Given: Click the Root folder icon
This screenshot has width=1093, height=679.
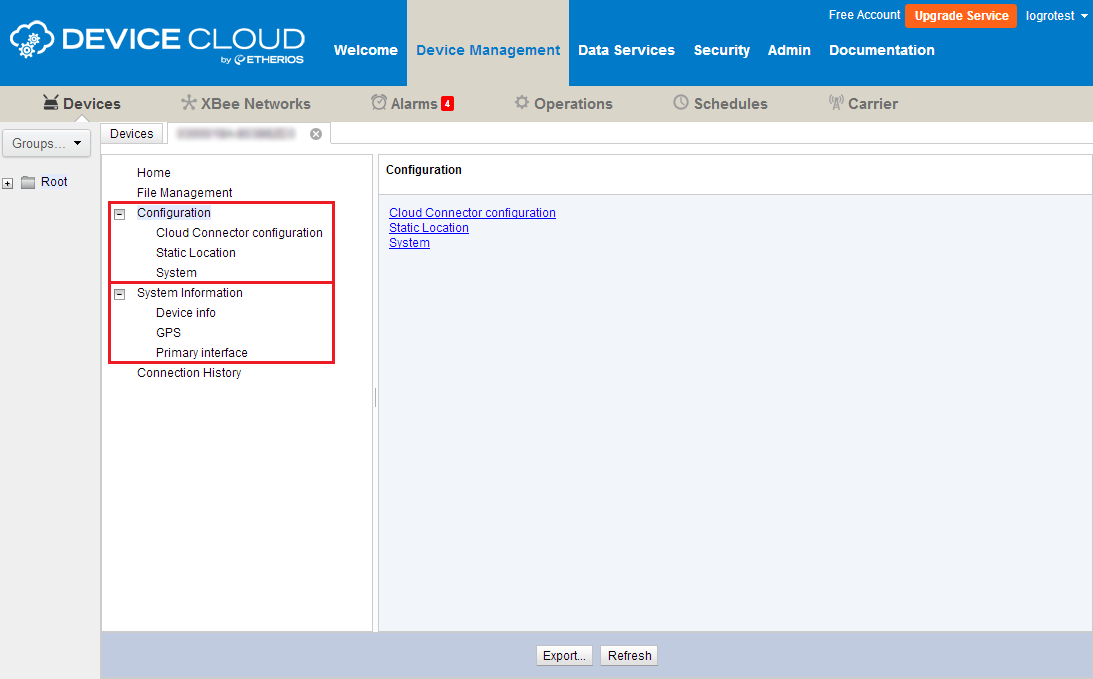Looking at the screenshot, I should point(28,183).
